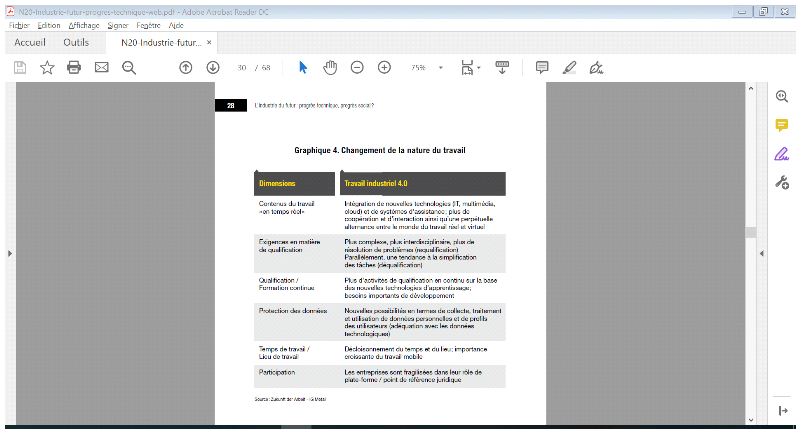
Task: Expand the fit page options arrow
Action: (479, 67)
